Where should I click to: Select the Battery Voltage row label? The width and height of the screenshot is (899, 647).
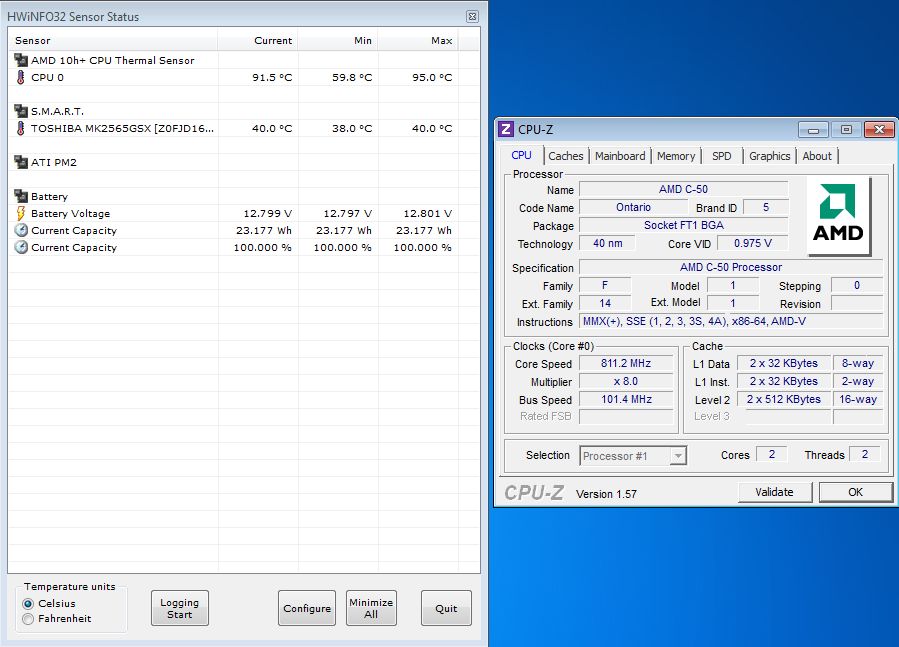pos(71,213)
